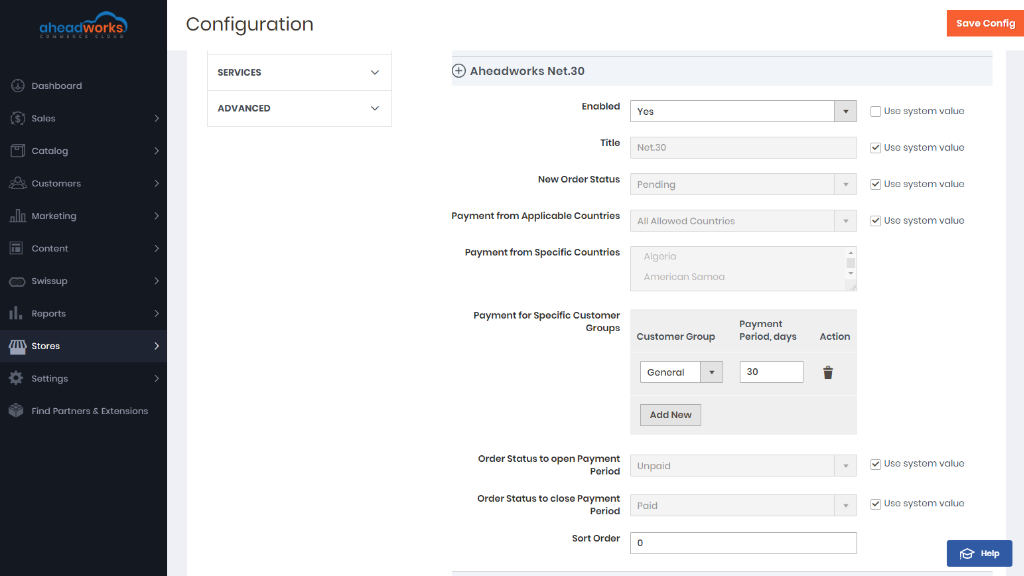
Task: Click the graduation cap icon in Help
Action: (x=967, y=554)
